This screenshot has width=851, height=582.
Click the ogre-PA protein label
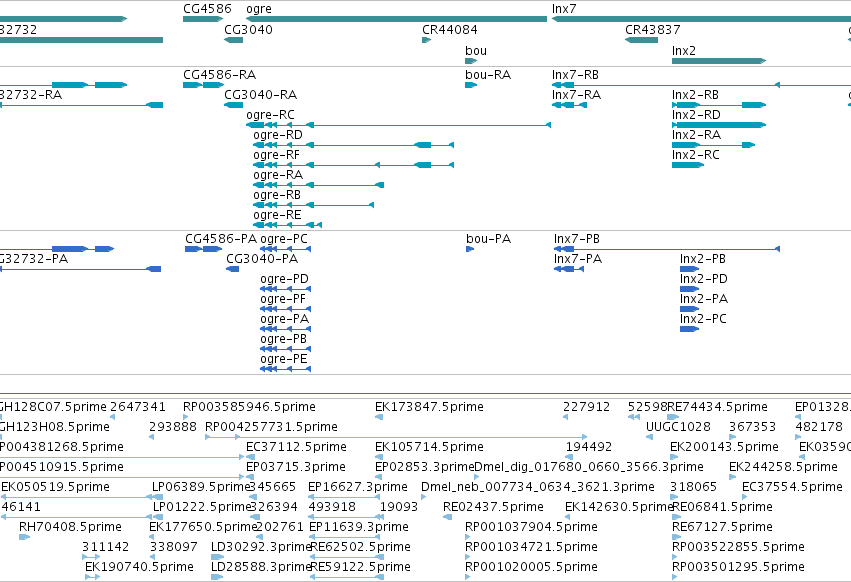284,319
